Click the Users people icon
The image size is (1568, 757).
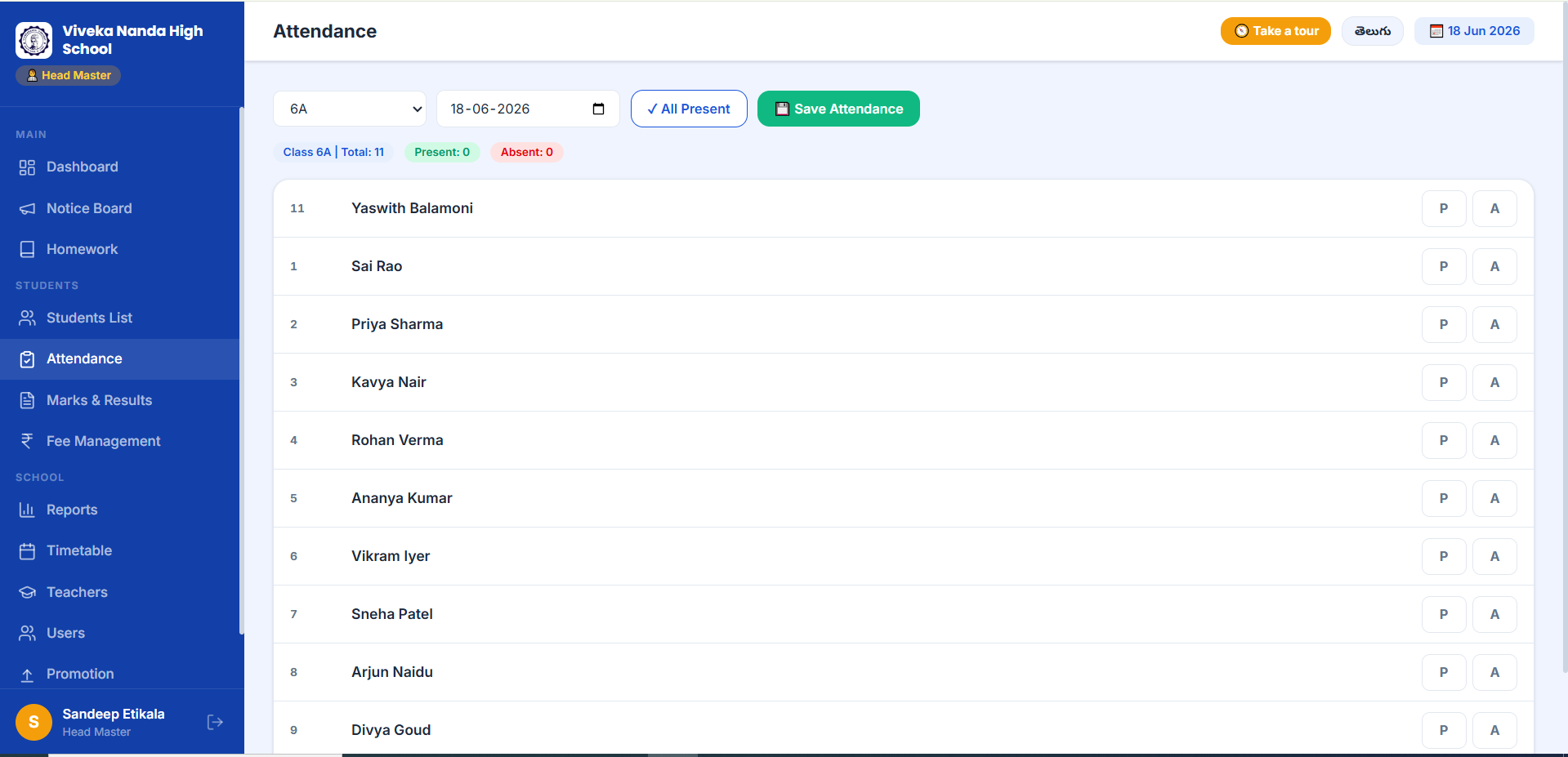27,634
